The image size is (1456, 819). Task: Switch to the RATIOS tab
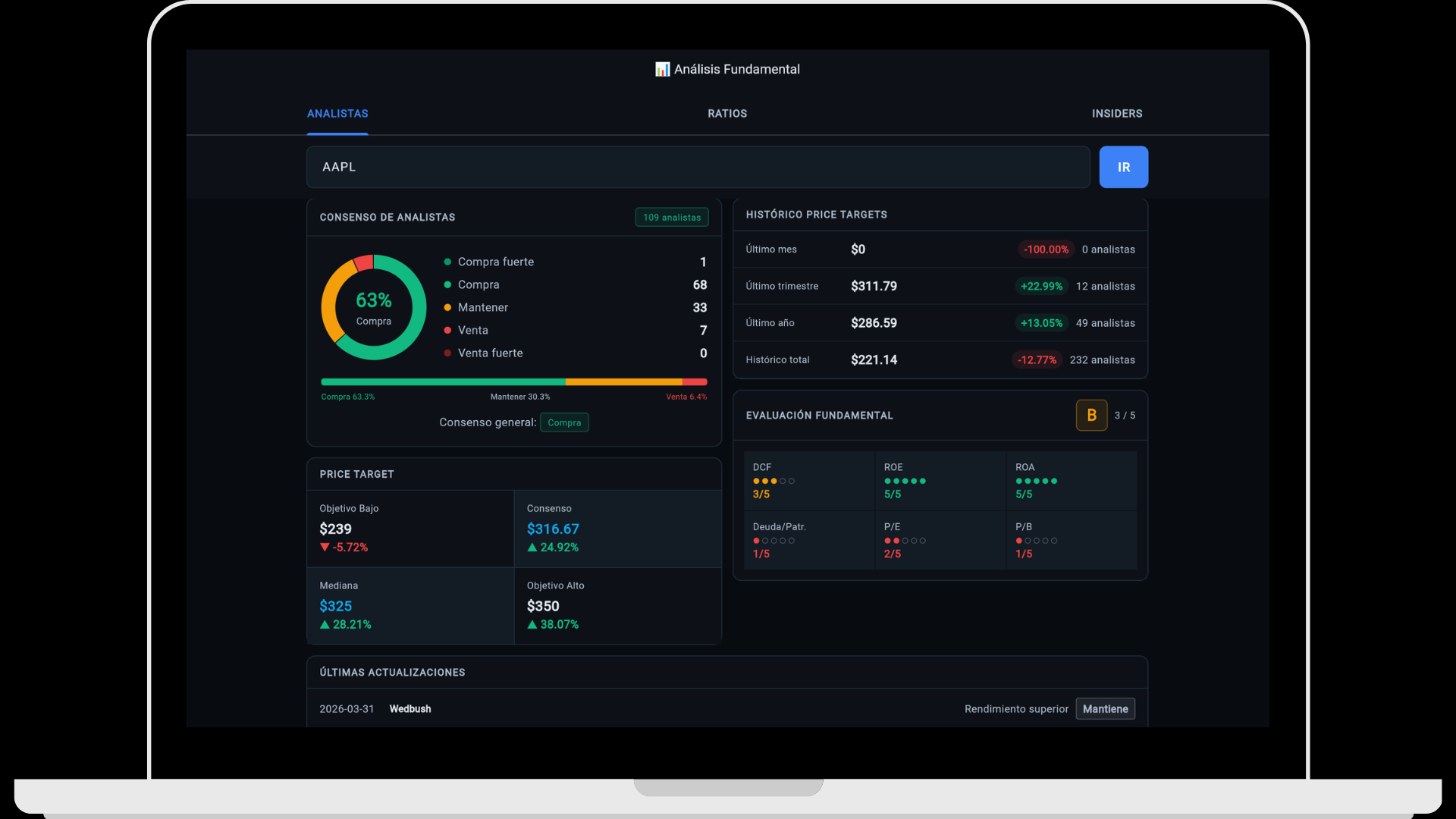pos(726,114)
